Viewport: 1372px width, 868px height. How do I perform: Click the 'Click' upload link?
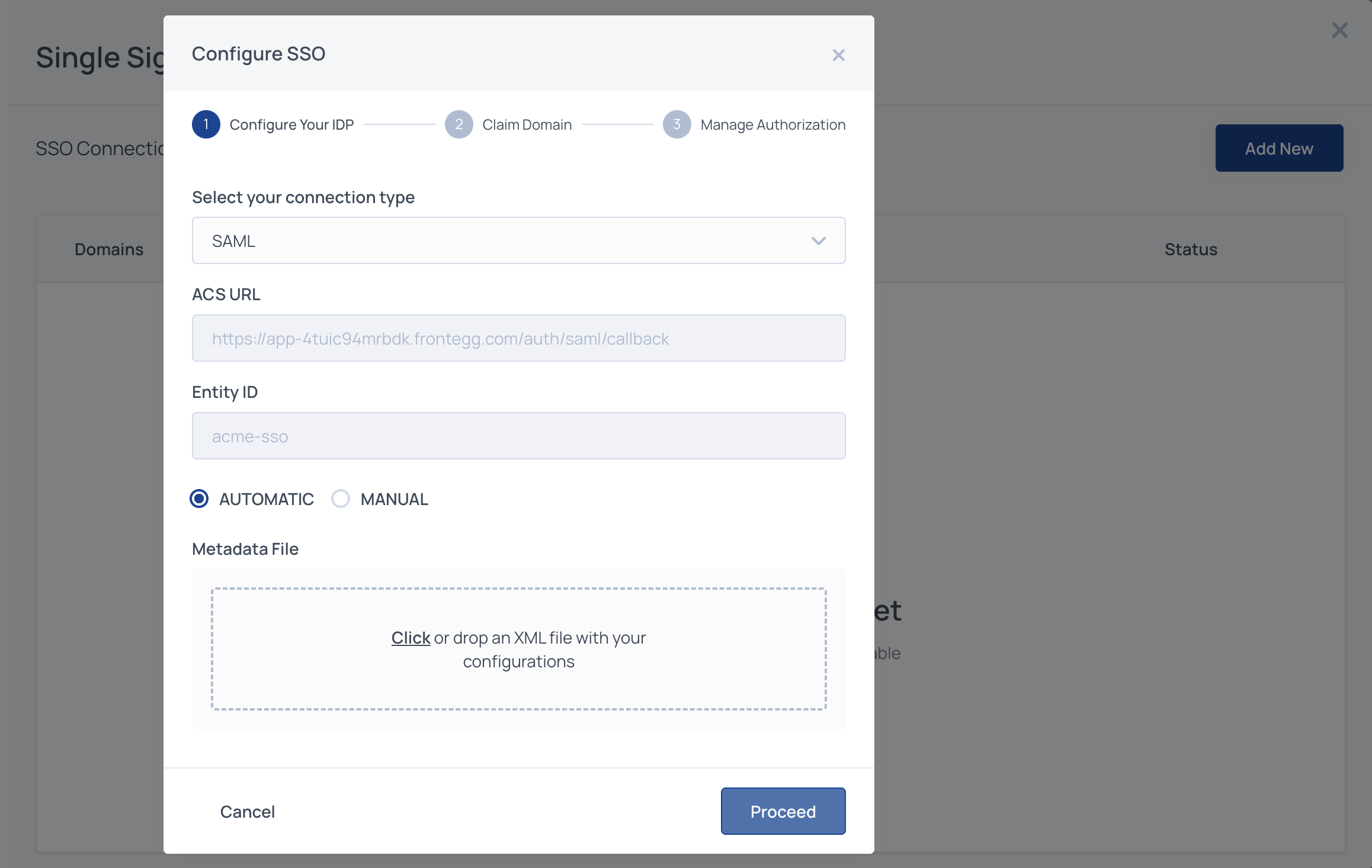(x=411, y=638)
